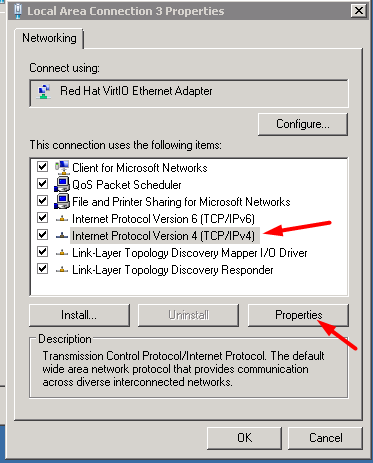This screenshot has height=463, width=373.
Task: Click the QoS Packet Scheduler icon
Action: pos(62,184)
